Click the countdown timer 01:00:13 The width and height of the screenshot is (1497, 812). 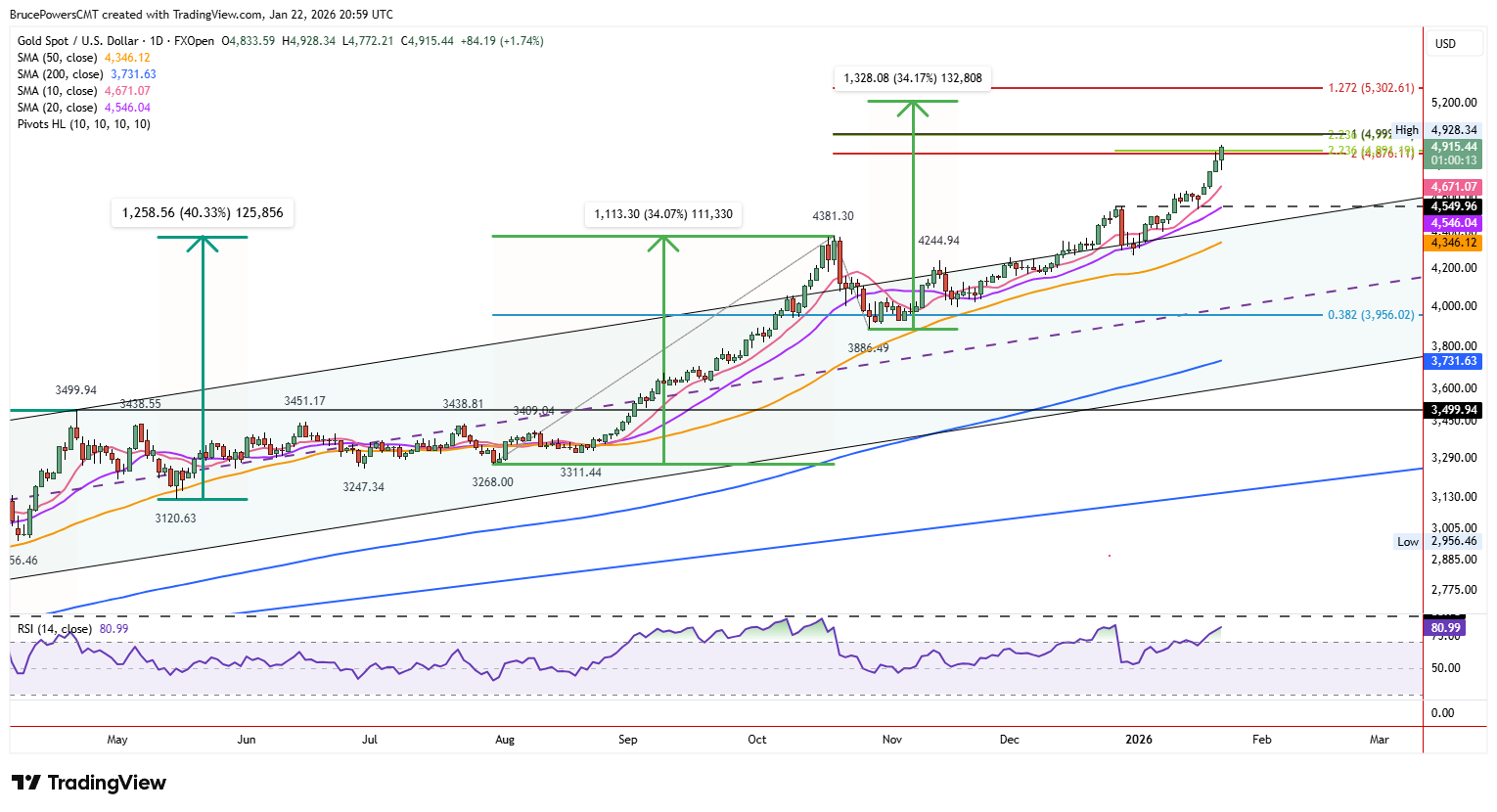coord(1453,158)
